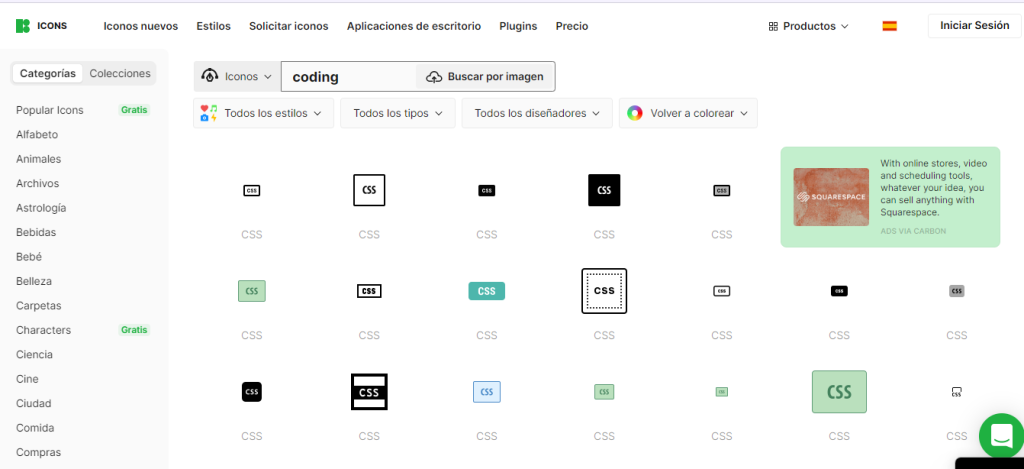Viewport: 1024px width, 469px height.
Task: Open Todos los diseñadores dropdown
Action: (x=537, y=113)
